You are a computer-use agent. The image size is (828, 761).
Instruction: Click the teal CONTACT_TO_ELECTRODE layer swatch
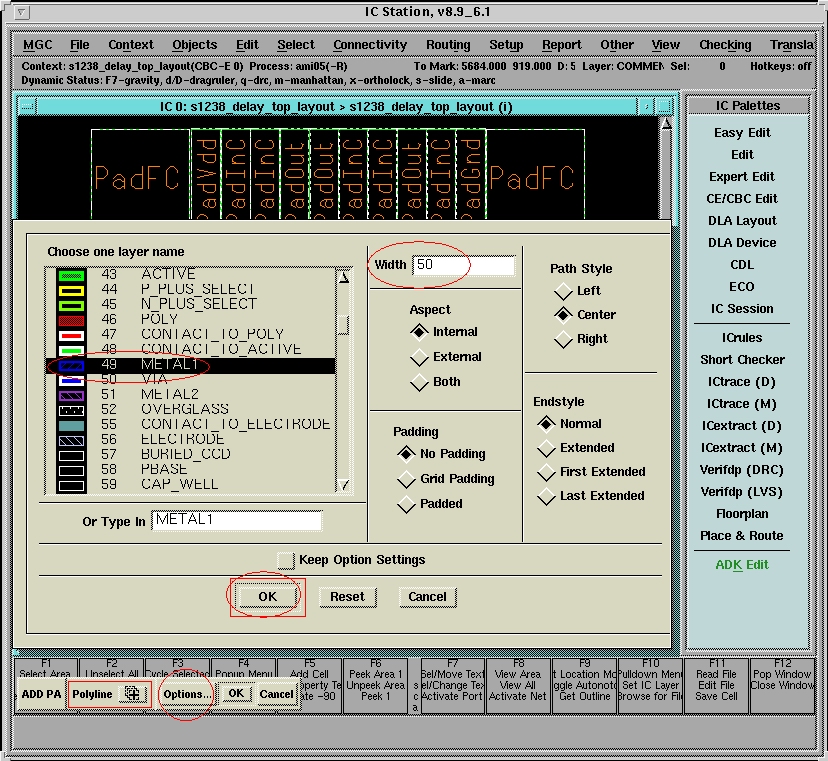pos(71,425)
